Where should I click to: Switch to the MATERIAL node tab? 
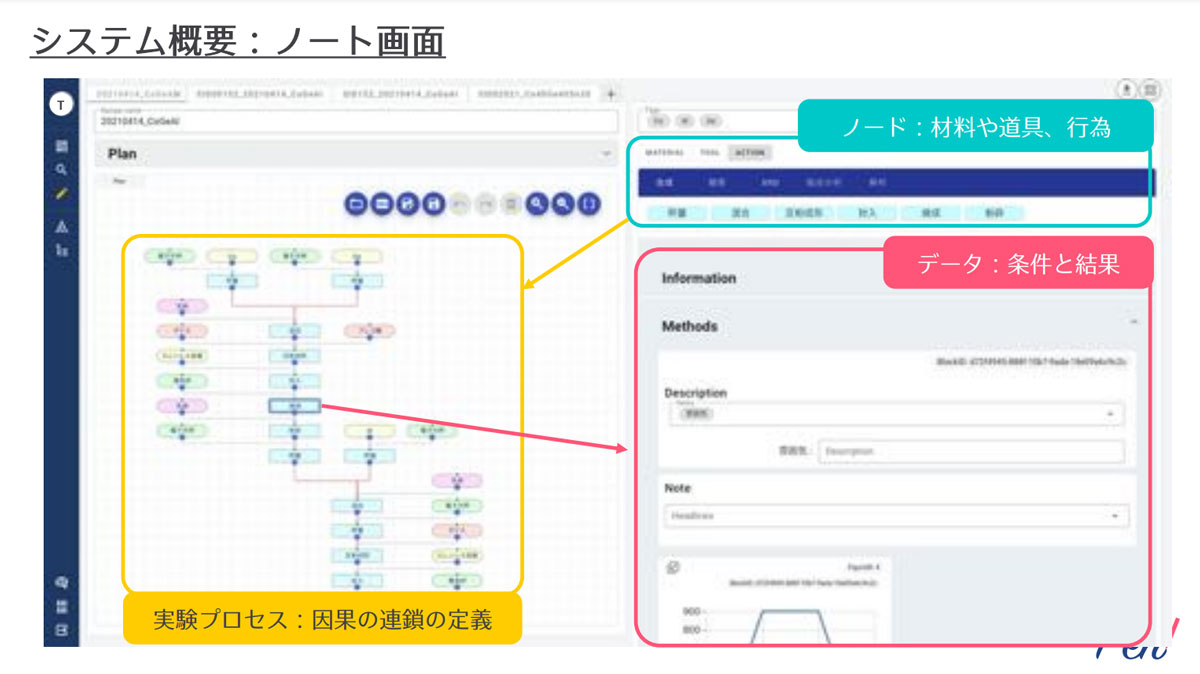(664, 152)
